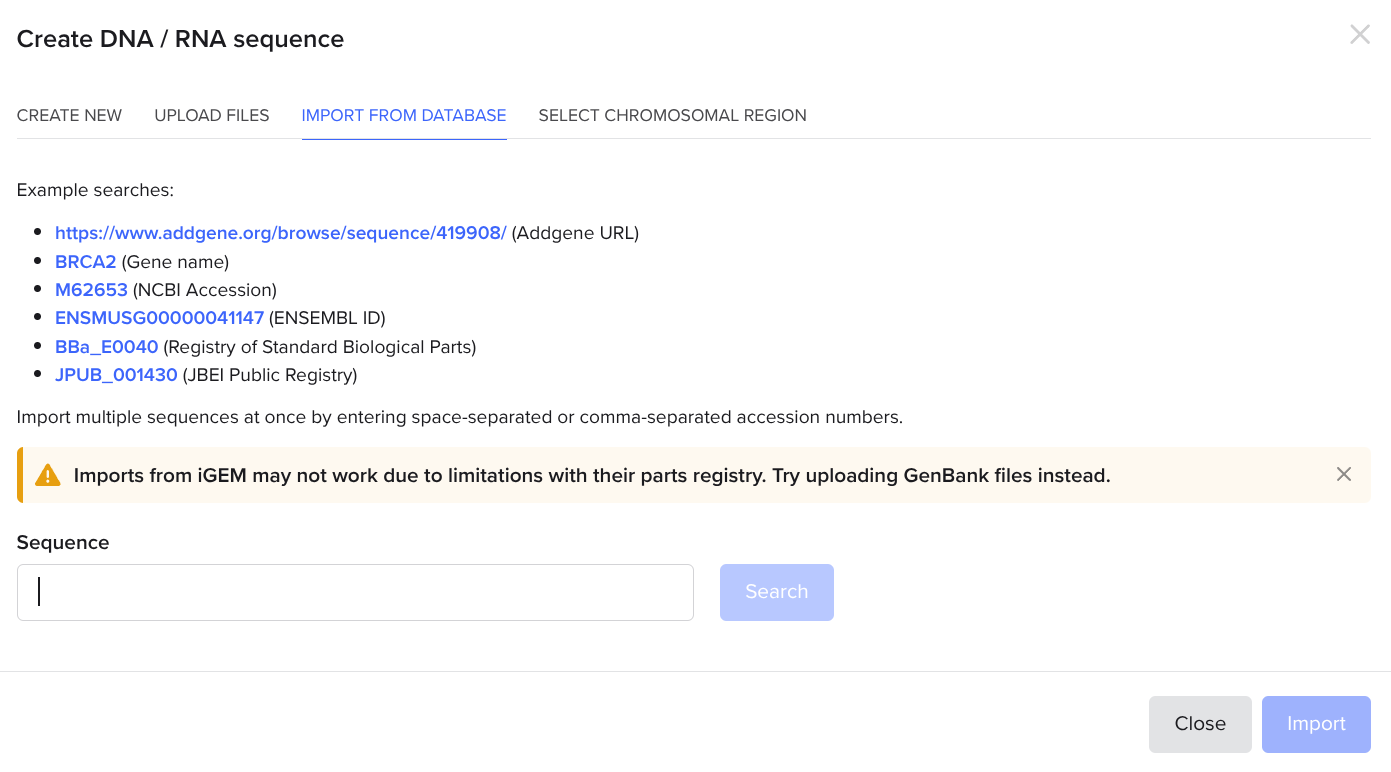Click the Sequence field label

pos(63,542)
